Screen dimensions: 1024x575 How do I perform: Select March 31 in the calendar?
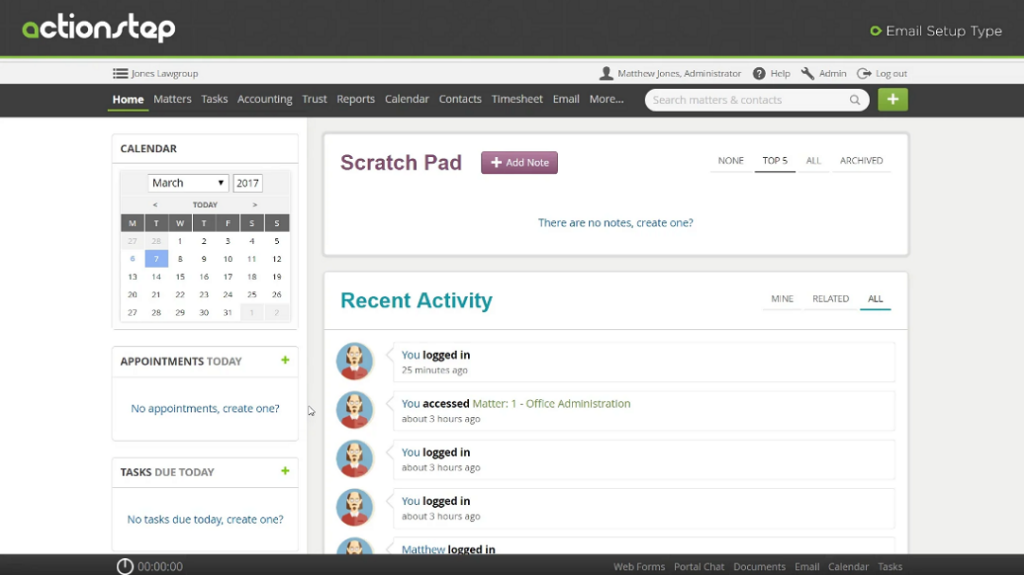[227, 312]
